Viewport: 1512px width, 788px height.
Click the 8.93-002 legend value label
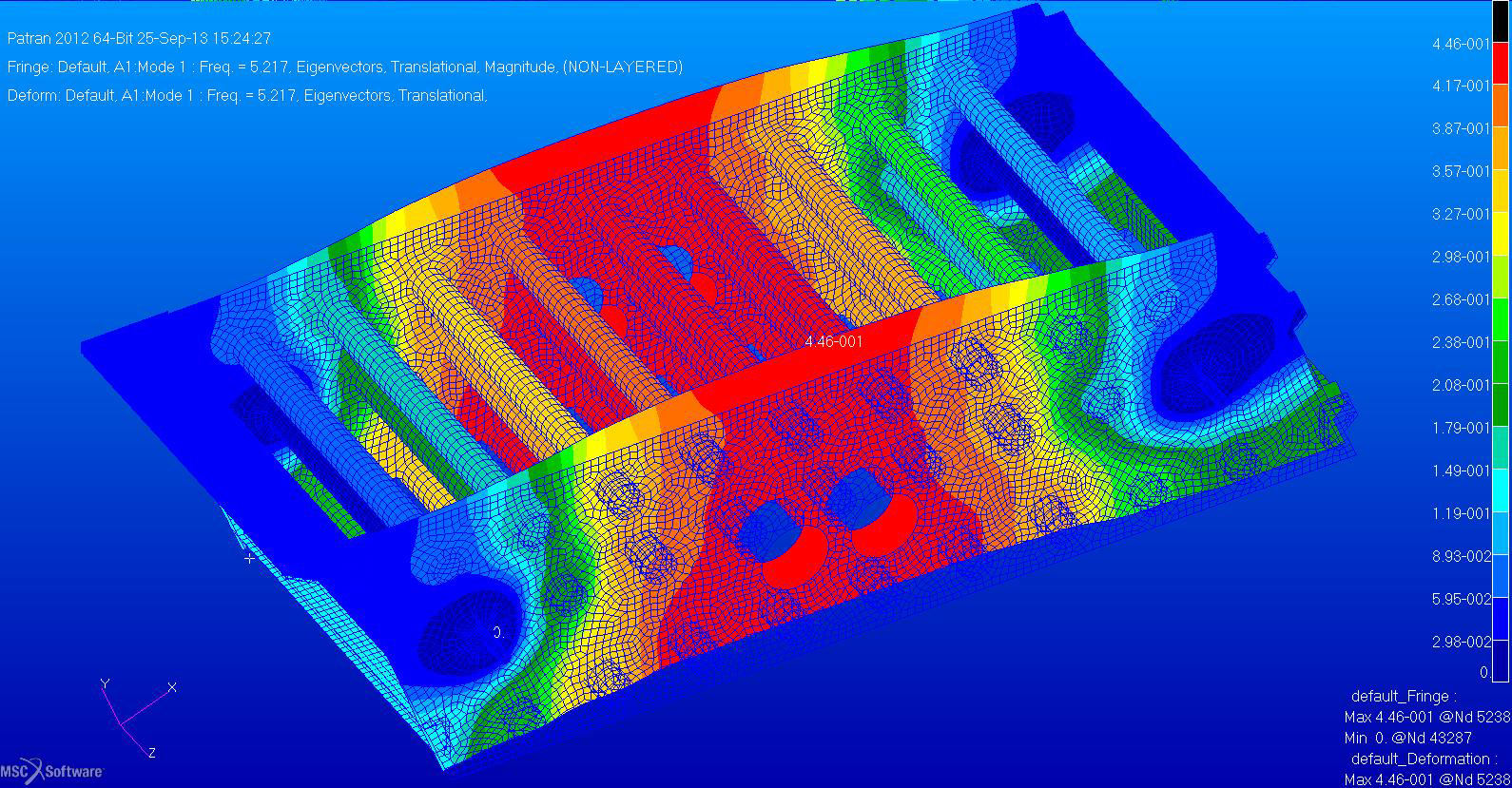[x=1461, y=556]
